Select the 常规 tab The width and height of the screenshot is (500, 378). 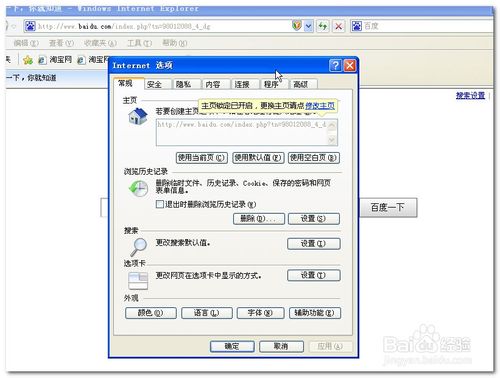[128, 83]
